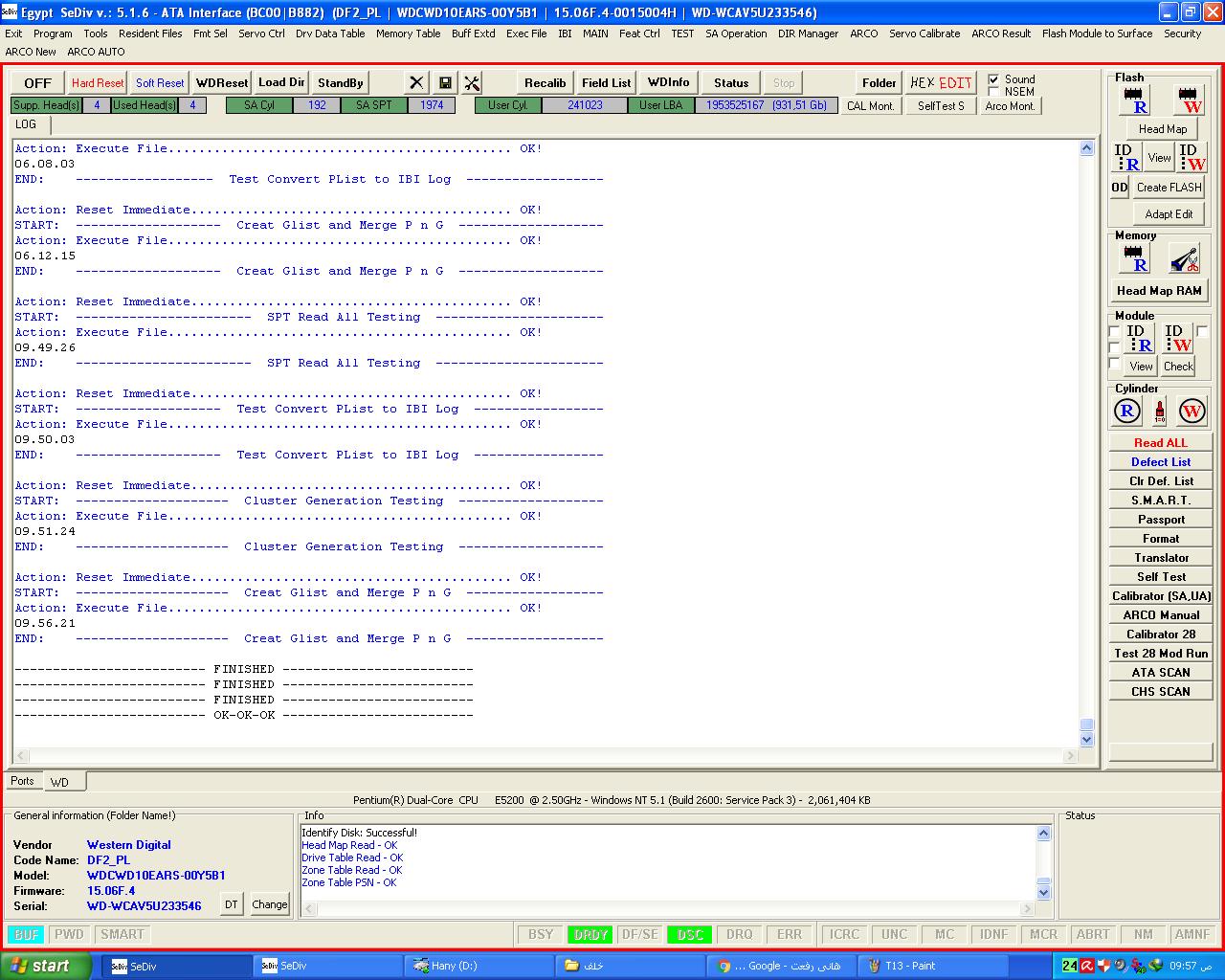
Task: Click the X clear log icon
Action: tap(416, 83)
